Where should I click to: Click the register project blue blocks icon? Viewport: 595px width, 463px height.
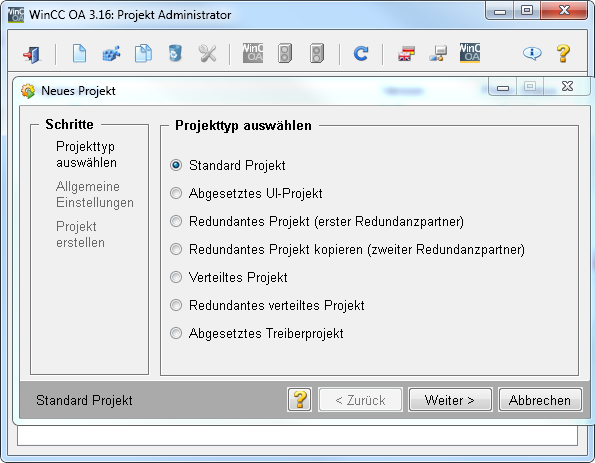click(x=111, y=54)
